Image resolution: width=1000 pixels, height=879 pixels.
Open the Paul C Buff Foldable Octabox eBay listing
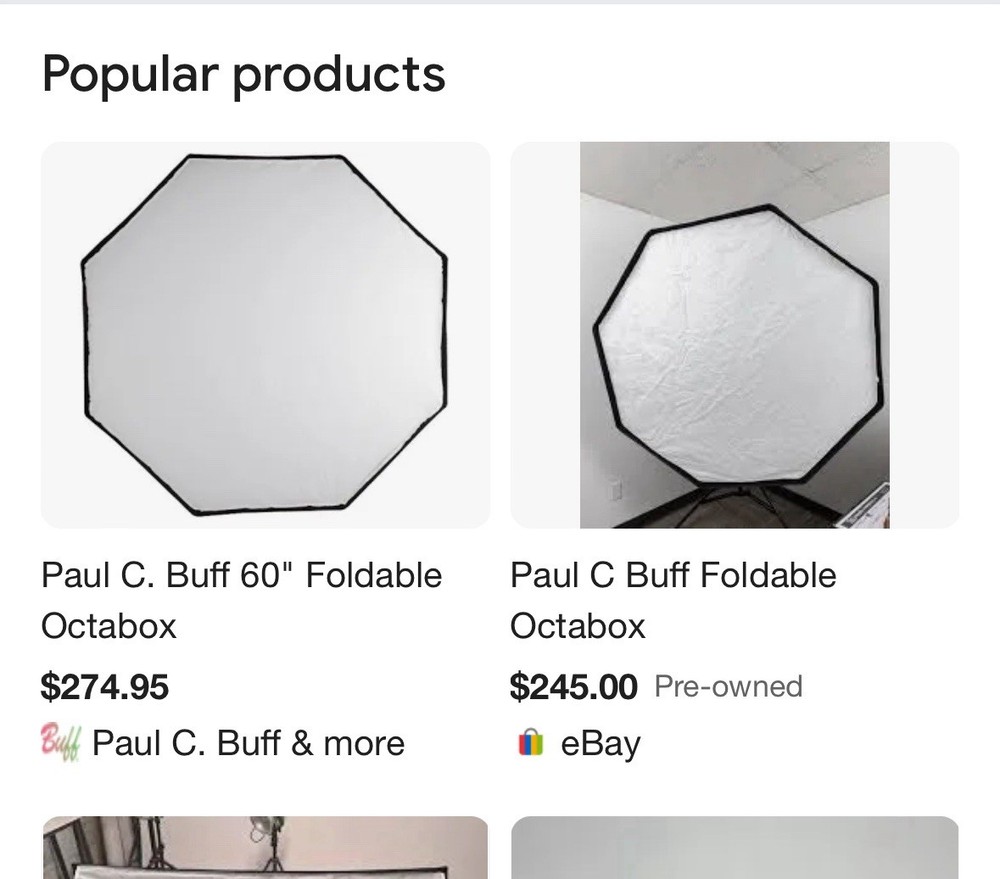tap(672, 600)
